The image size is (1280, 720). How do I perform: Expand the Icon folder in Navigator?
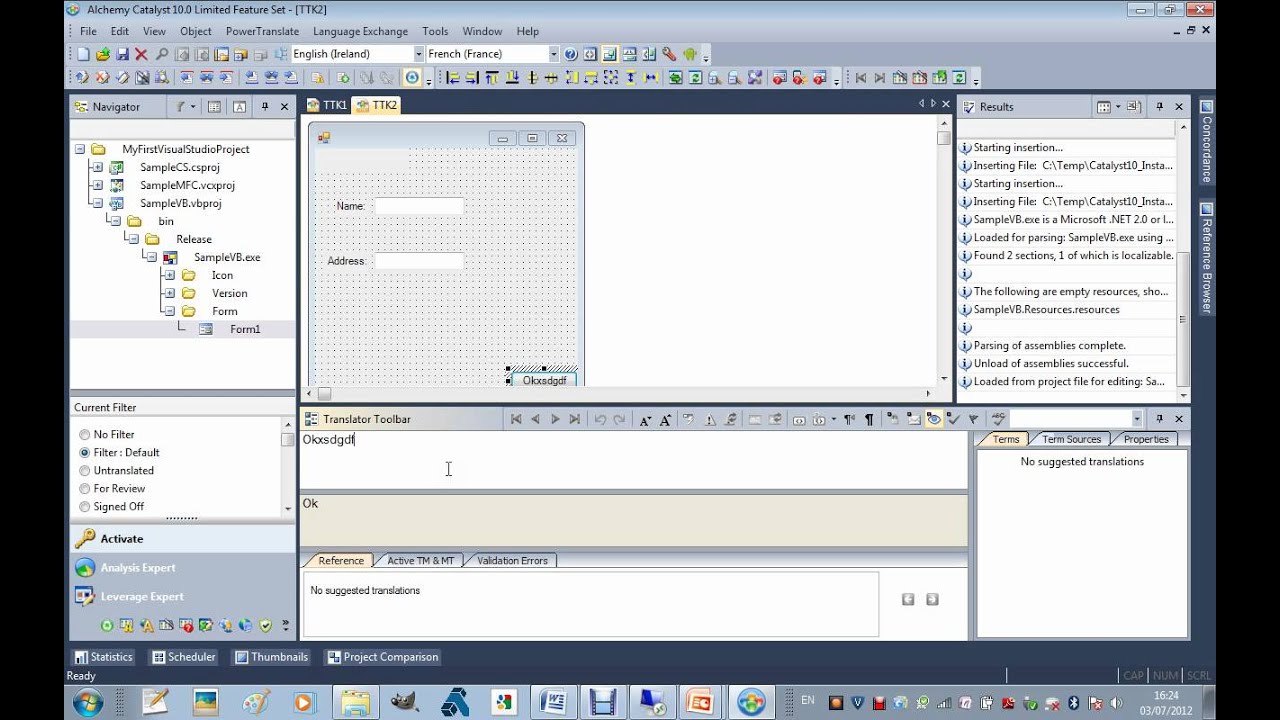[169, 275]
